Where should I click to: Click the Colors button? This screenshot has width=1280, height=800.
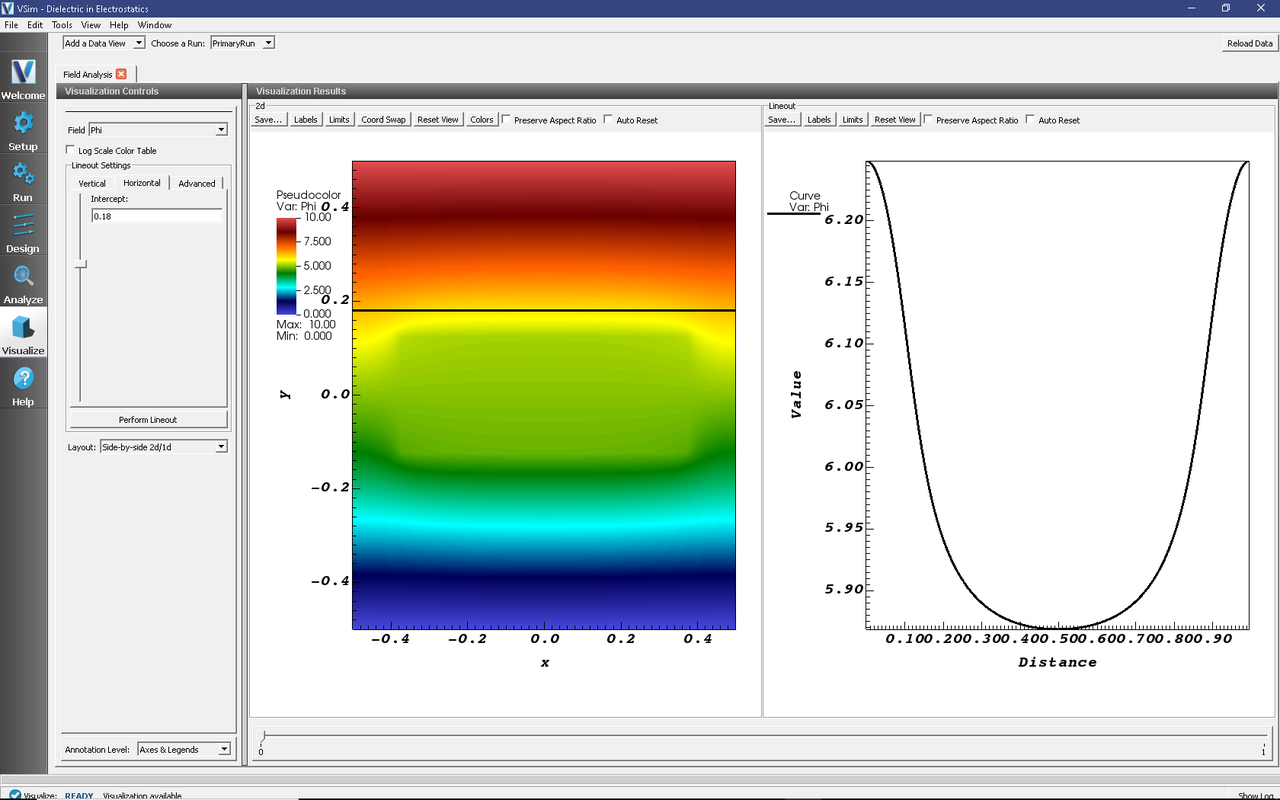tap(482, 120)
